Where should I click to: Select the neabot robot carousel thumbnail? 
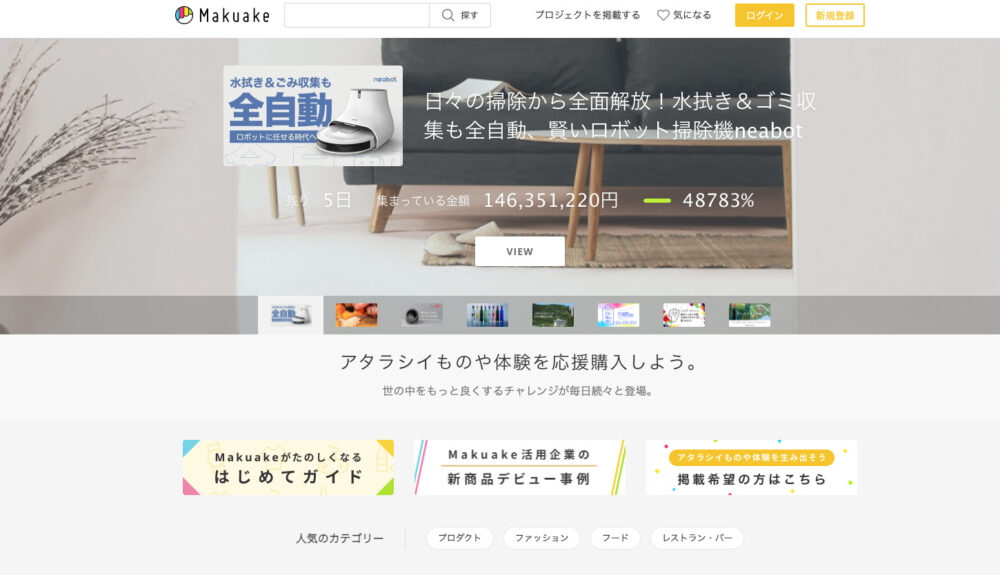291,315
